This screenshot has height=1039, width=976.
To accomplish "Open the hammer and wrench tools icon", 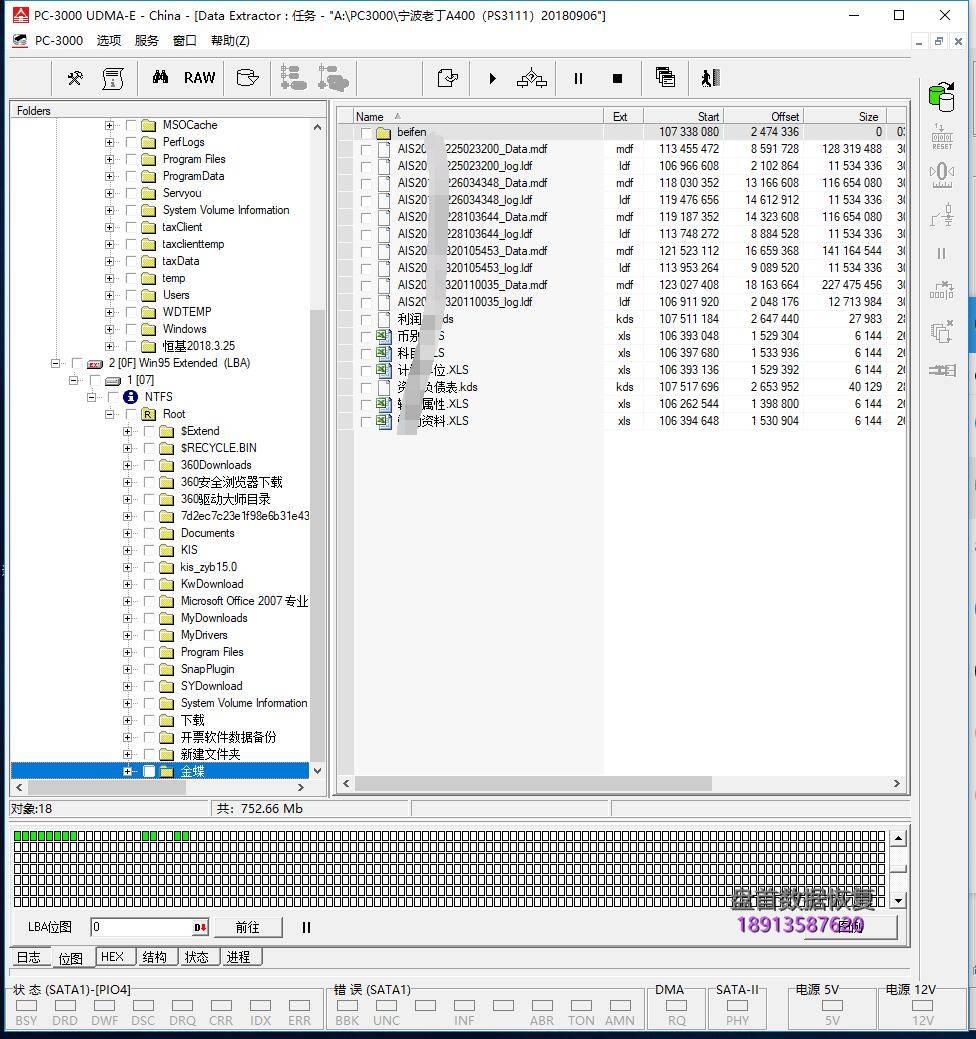I will (75, 78).
